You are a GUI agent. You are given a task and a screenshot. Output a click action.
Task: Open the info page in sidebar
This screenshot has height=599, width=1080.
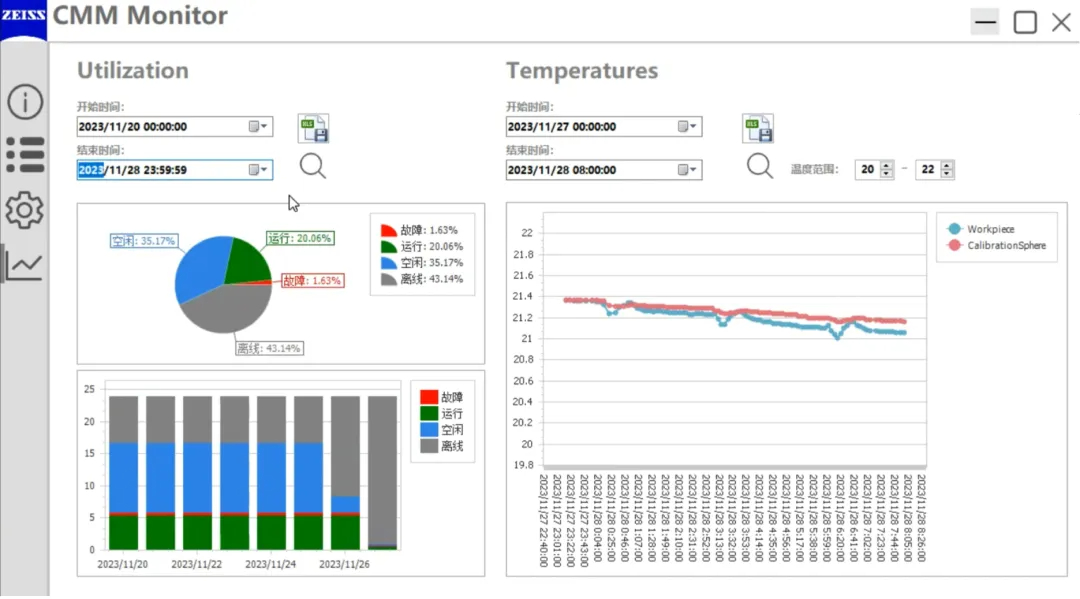tap(25, 102)
